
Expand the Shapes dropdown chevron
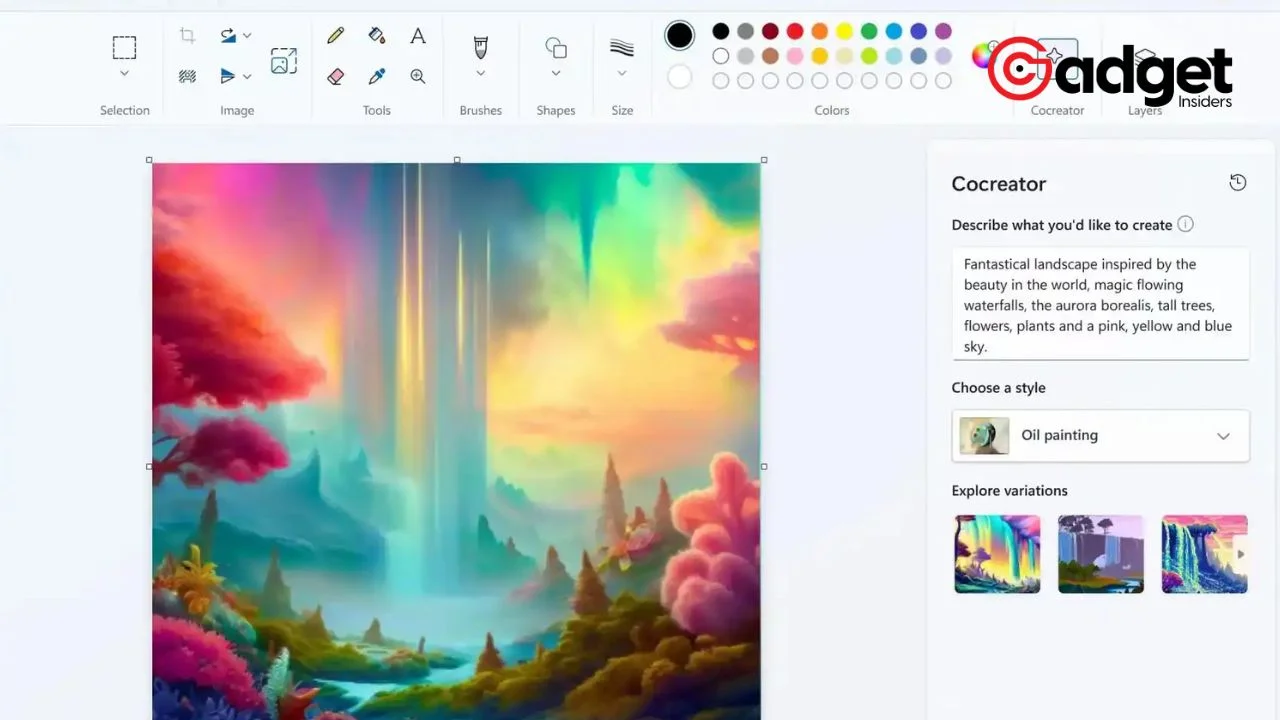click(x=556, y=73)
